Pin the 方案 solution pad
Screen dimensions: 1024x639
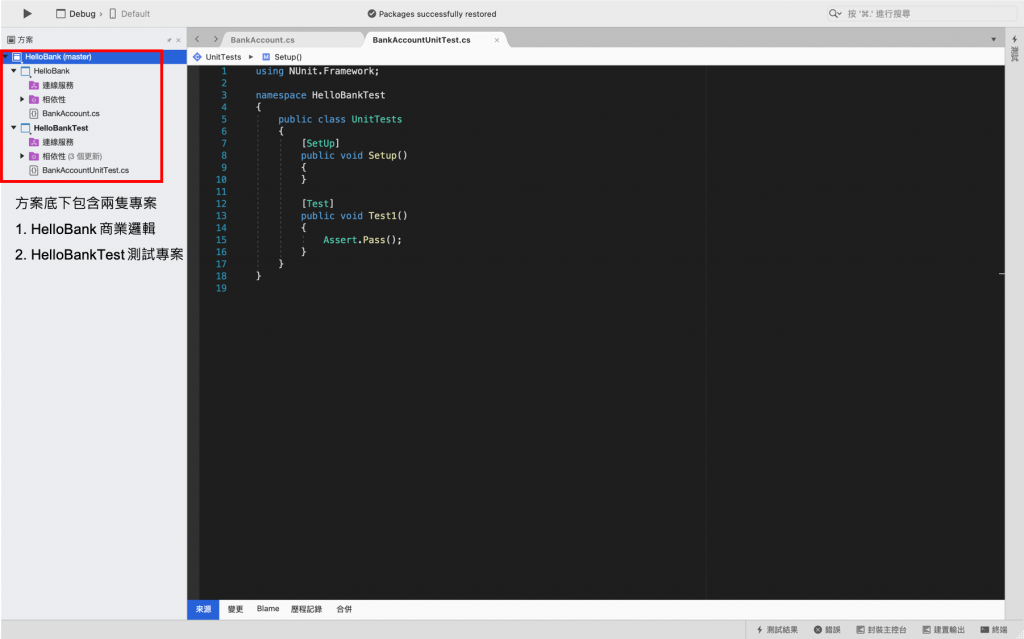click(x=169, y=40)
